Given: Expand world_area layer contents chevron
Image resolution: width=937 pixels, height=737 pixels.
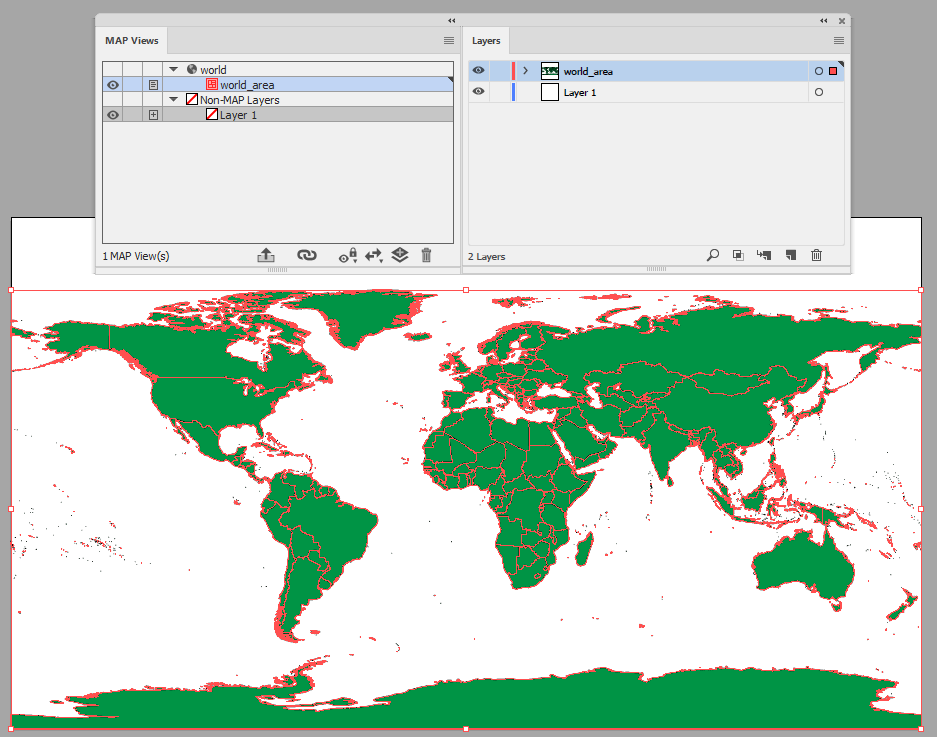Looking at the screenshot, I should coord(525,71).
